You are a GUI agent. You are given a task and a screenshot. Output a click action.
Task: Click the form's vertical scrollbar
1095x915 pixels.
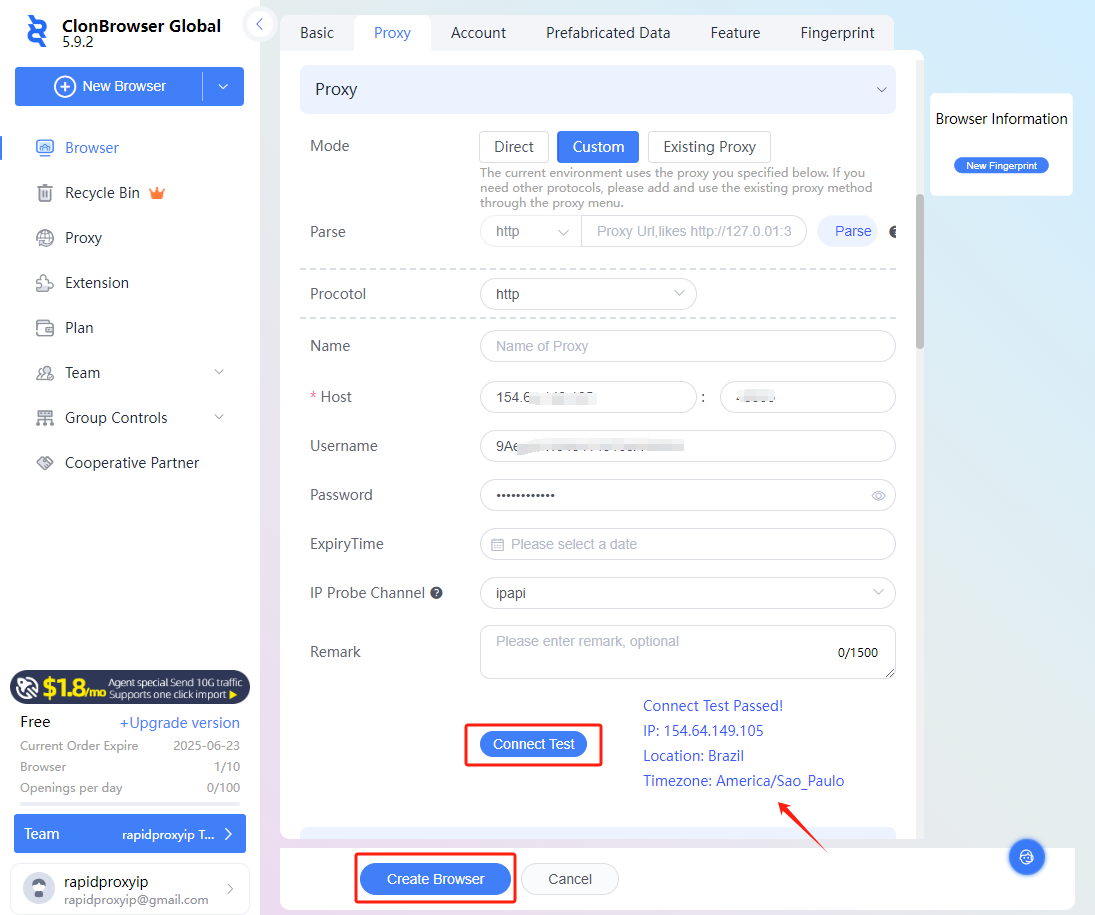click(920, 271)
